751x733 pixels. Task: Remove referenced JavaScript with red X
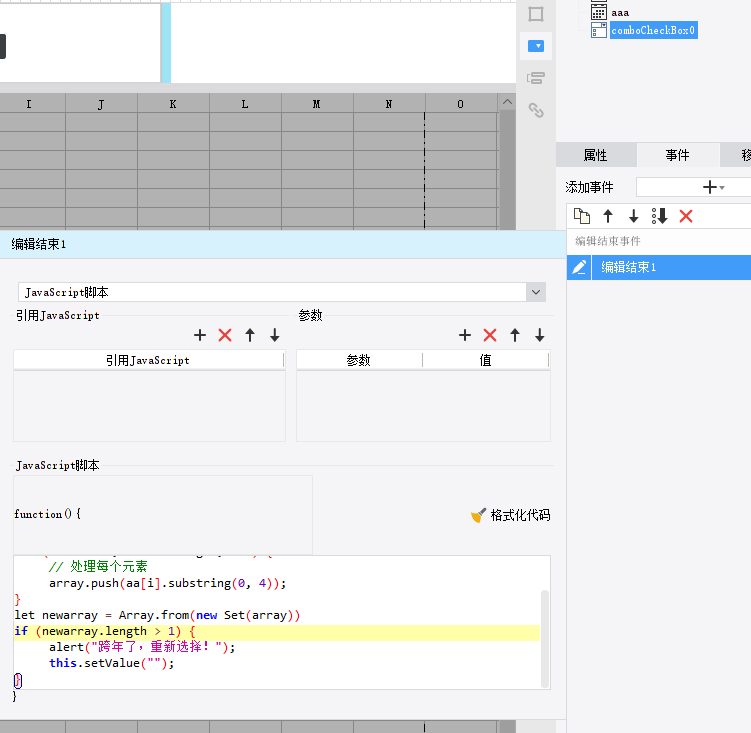225,335
